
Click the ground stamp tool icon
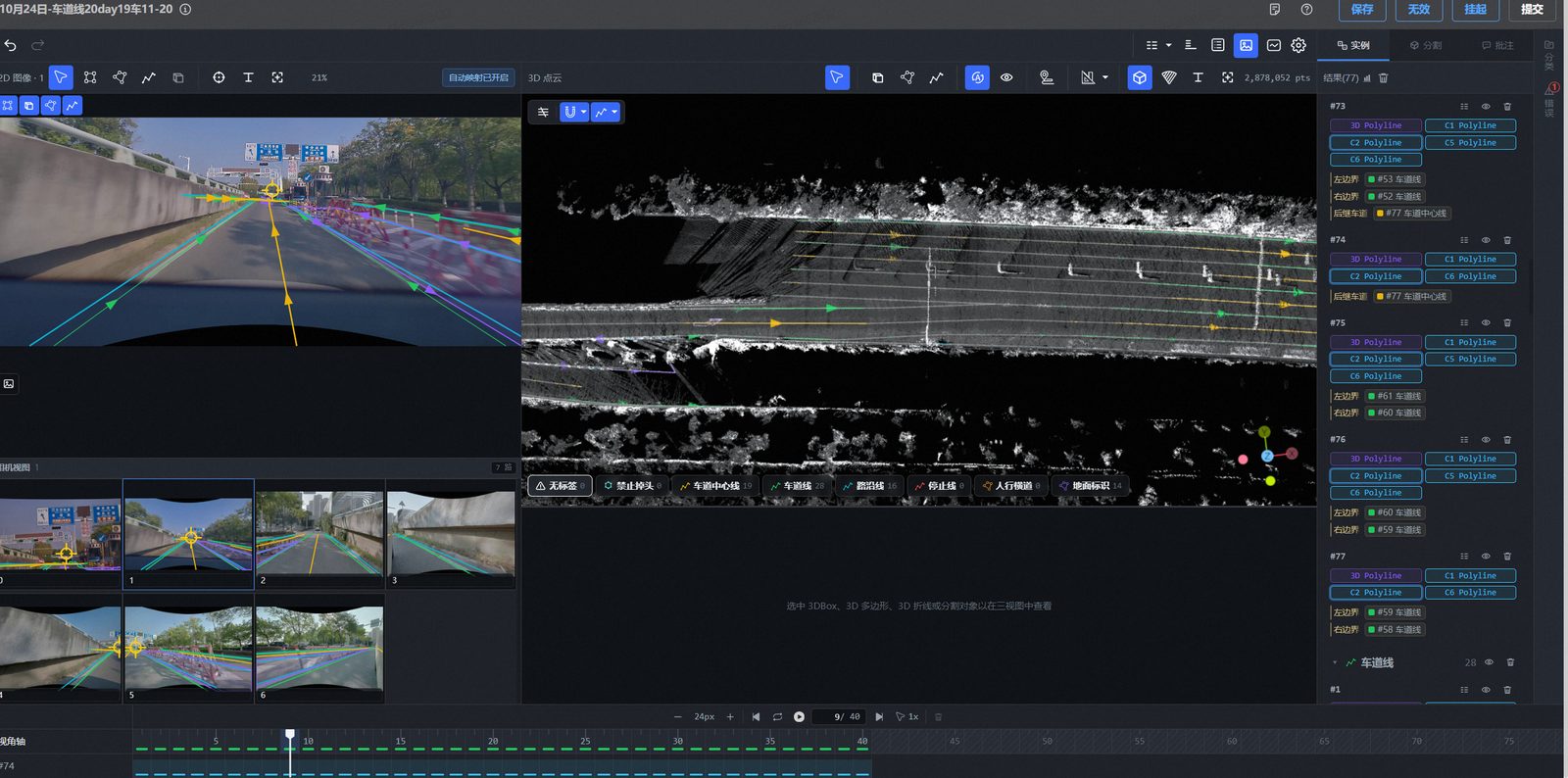[x=1047, y=77]
